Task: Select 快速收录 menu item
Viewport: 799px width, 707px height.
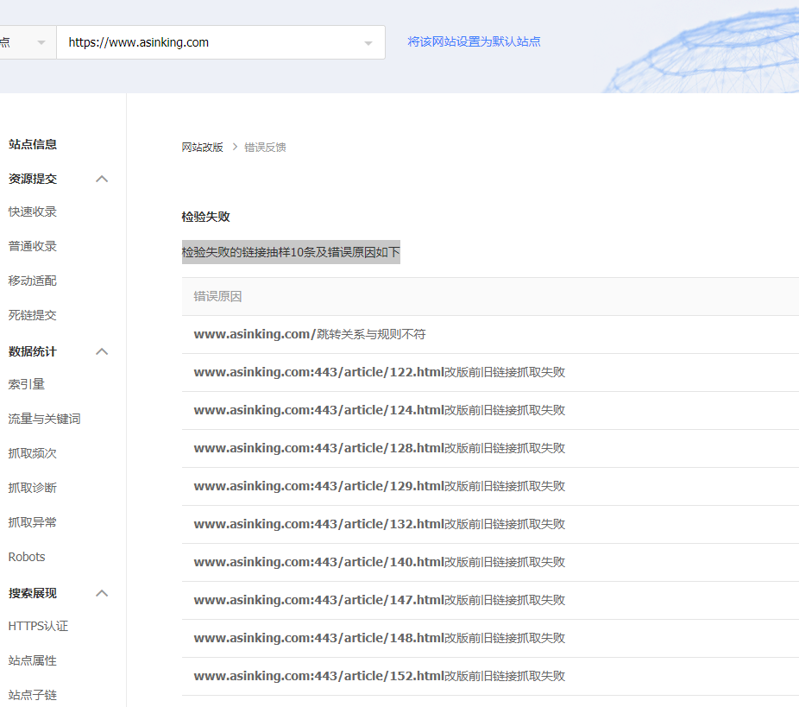Action: click(33, 212)
